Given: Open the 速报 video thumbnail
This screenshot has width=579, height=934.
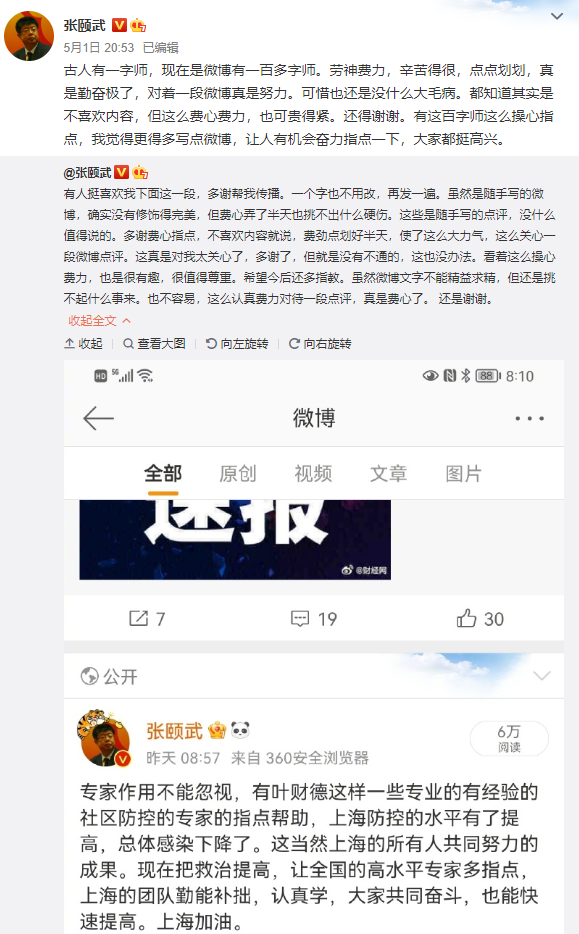Looking at the screenshot, I should pyautogui.click(x=235, y=540).
